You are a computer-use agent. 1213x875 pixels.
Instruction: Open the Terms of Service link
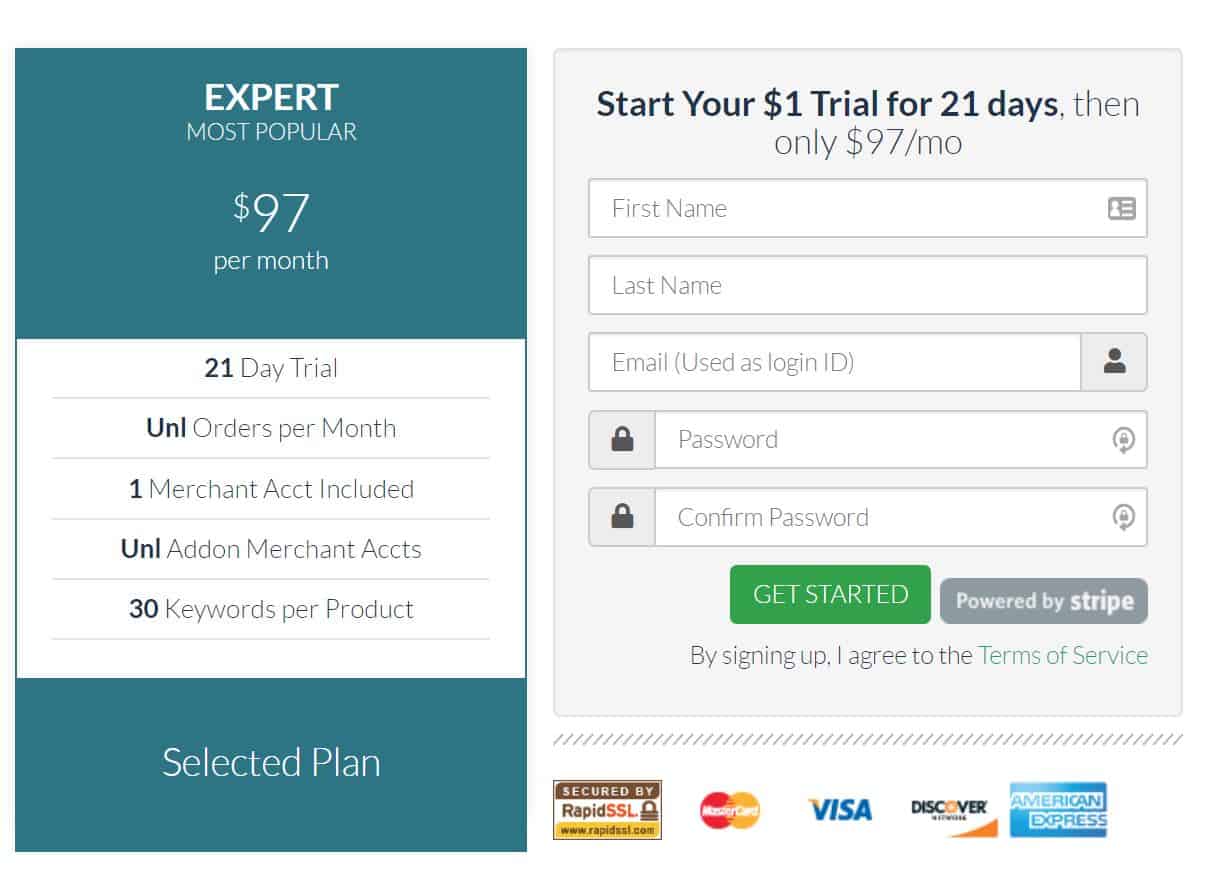point(1062,655)
